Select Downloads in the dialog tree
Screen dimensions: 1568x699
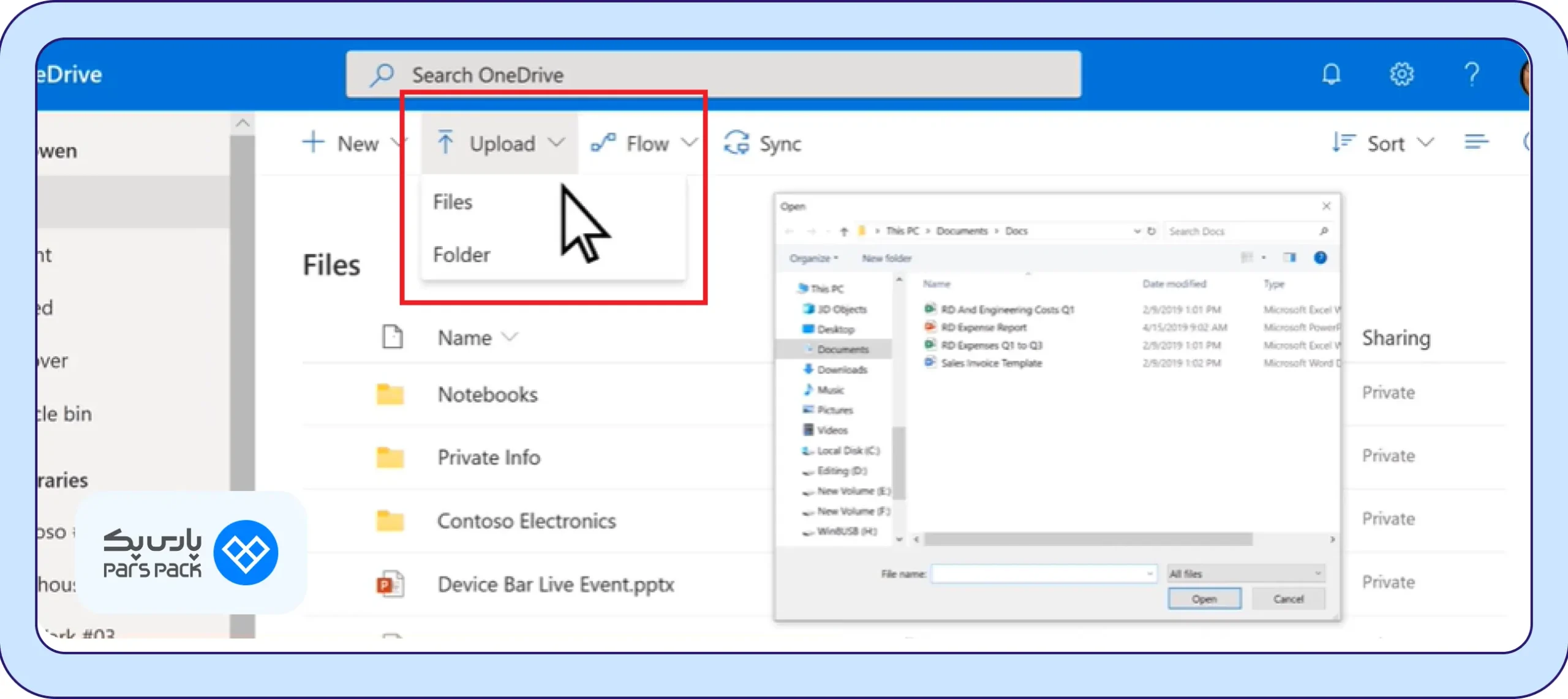click(835, 370)
